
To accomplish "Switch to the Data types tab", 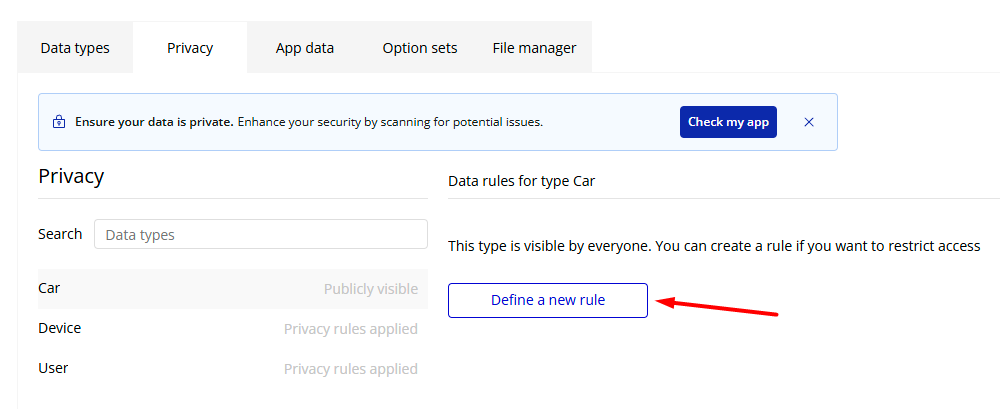I will (x=75, y=48).
